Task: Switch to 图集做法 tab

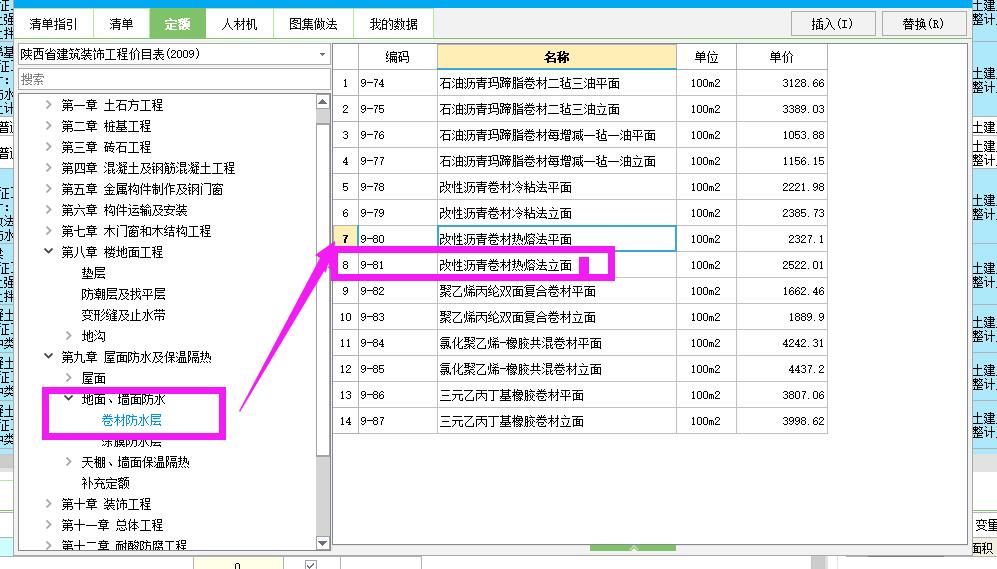Action: (x=313, y=24)
